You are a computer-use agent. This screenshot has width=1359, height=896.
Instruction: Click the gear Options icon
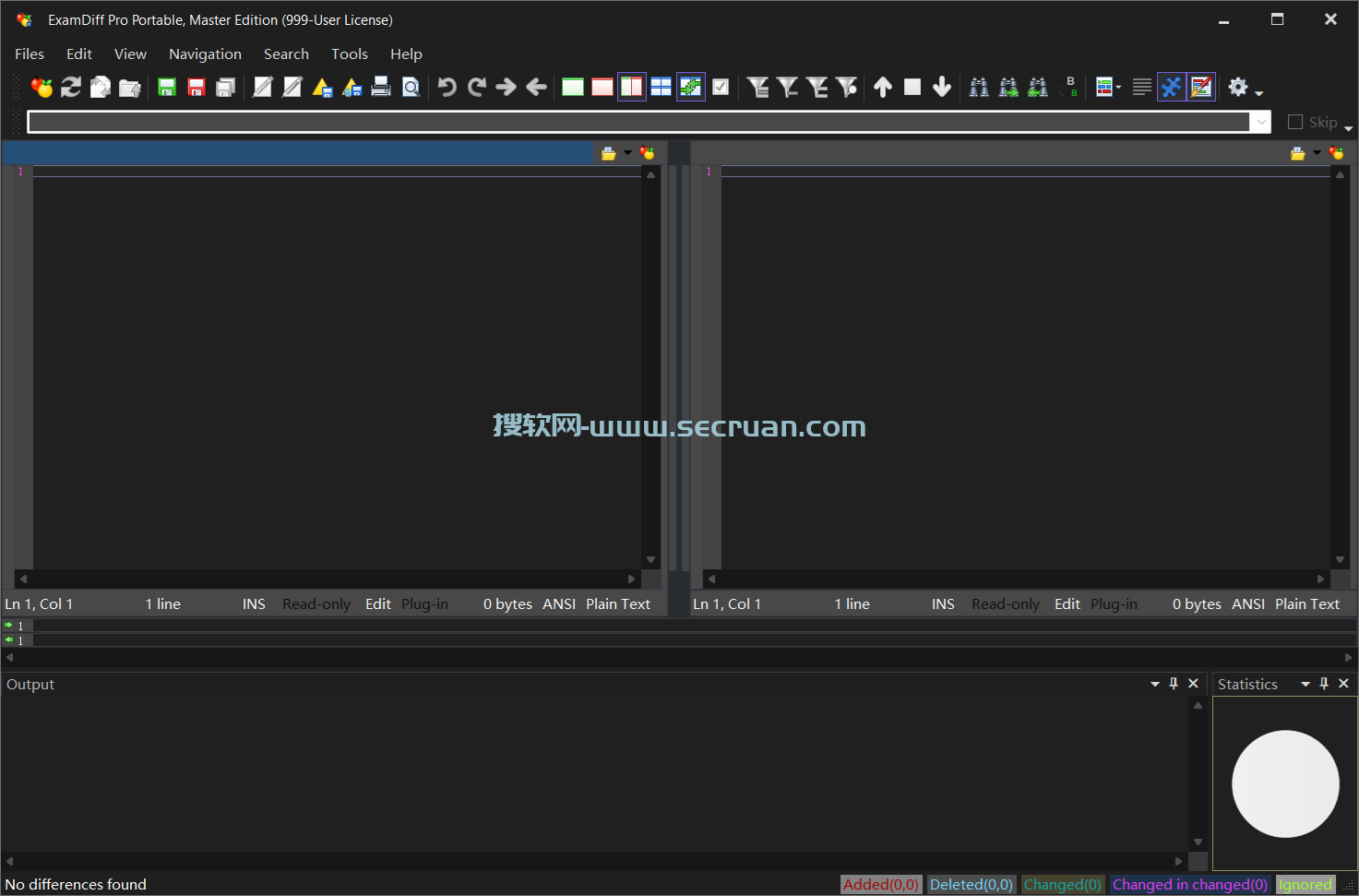coord(1238,87)
